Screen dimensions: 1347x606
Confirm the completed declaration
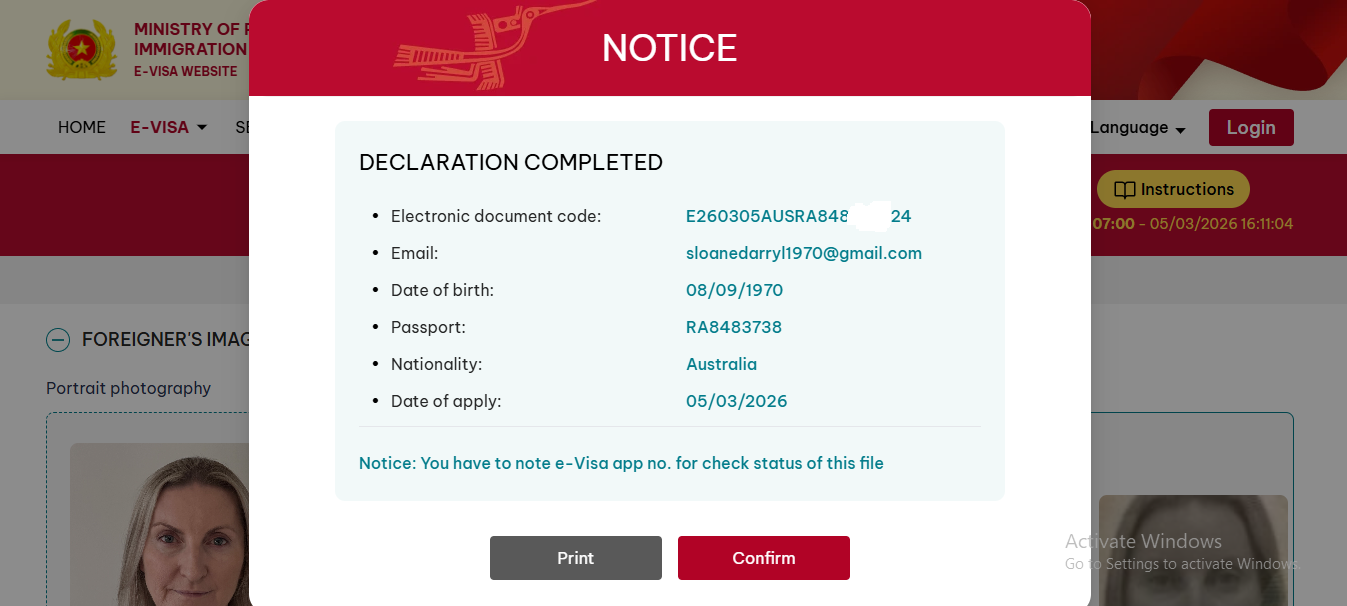[763, 558]
